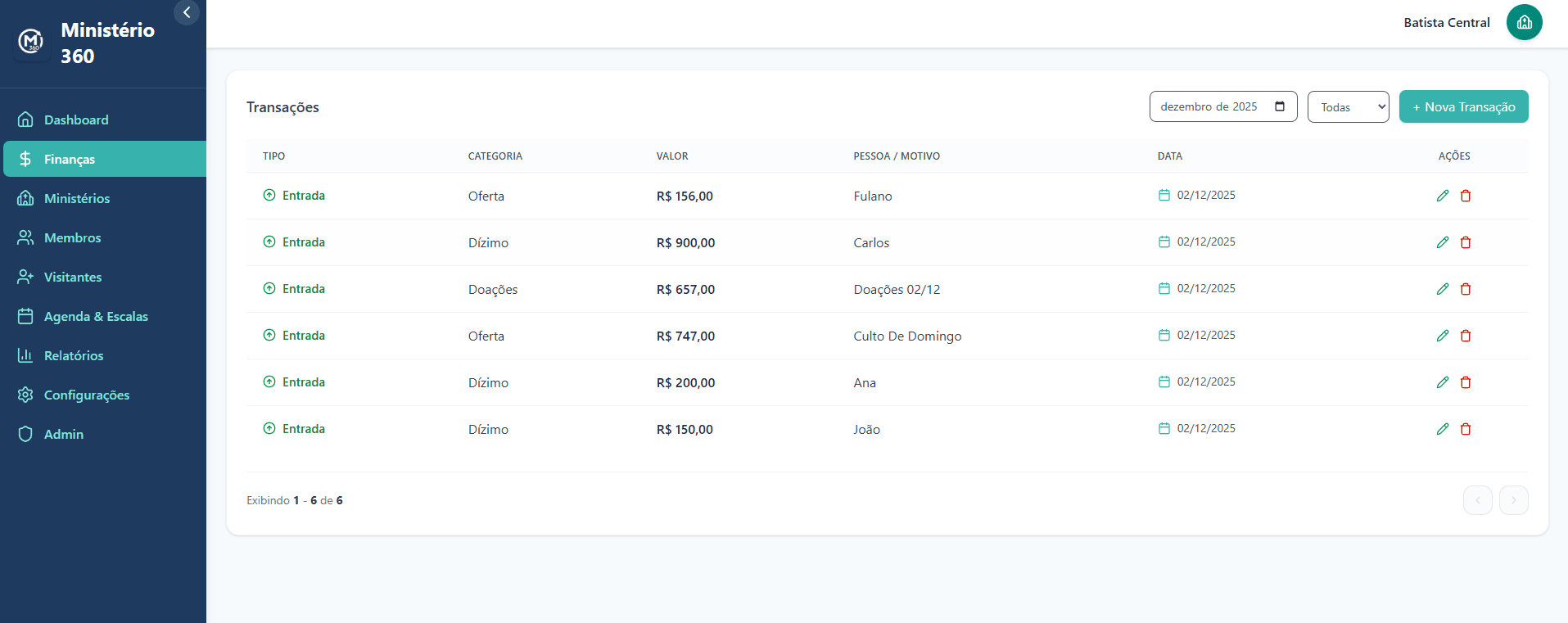Viewport: 1568px width, 623px height.
Task: Click the Ministério 360 logo
Action: click(x=31, y=41)
